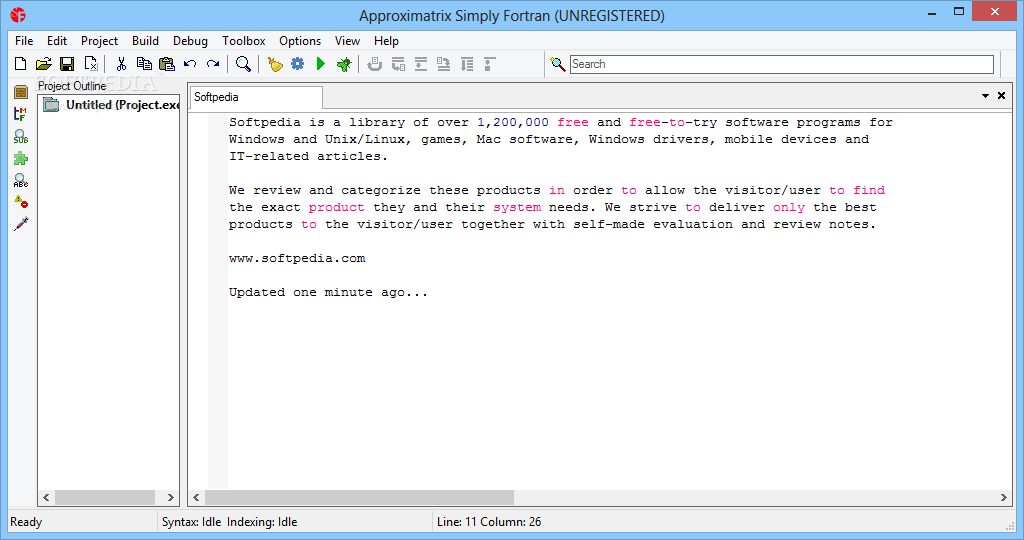Viewport: 1024px width, 540px height.
Task: Click the search magnifier icon beside Search box
Action: coord(558,64)
